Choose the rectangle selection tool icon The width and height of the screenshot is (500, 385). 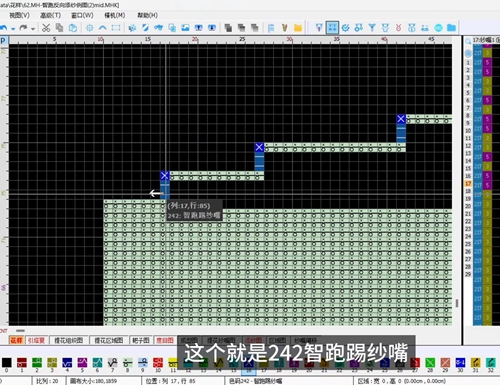pos(116,28)
